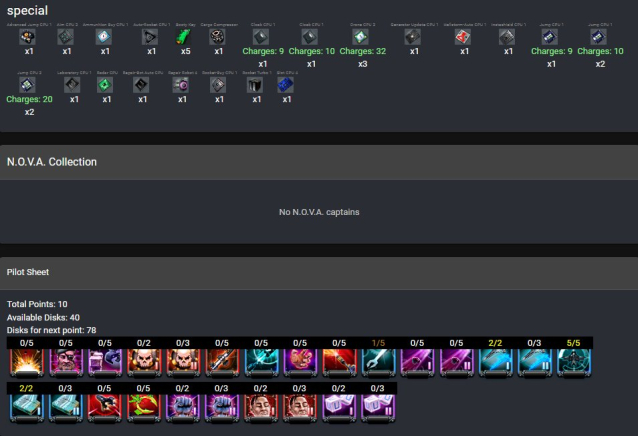Click the green Radar CPU icon
Viewport: 638px width, 436px height.
point(105,85)
